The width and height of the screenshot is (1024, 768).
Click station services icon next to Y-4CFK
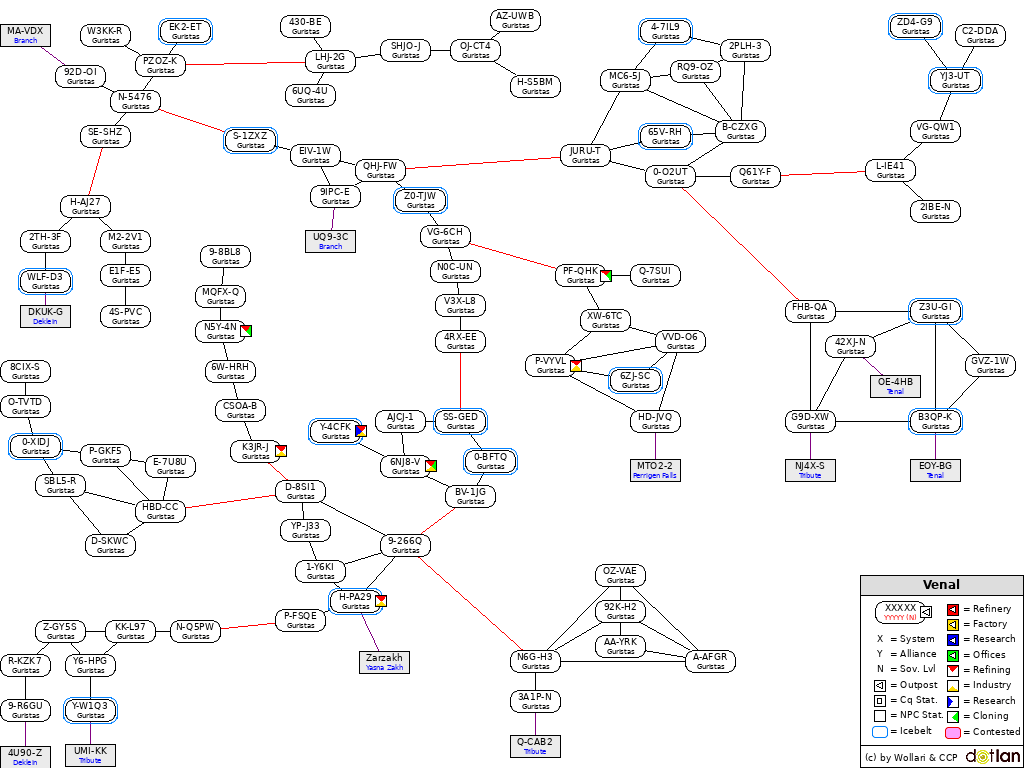tap(361, 431)
